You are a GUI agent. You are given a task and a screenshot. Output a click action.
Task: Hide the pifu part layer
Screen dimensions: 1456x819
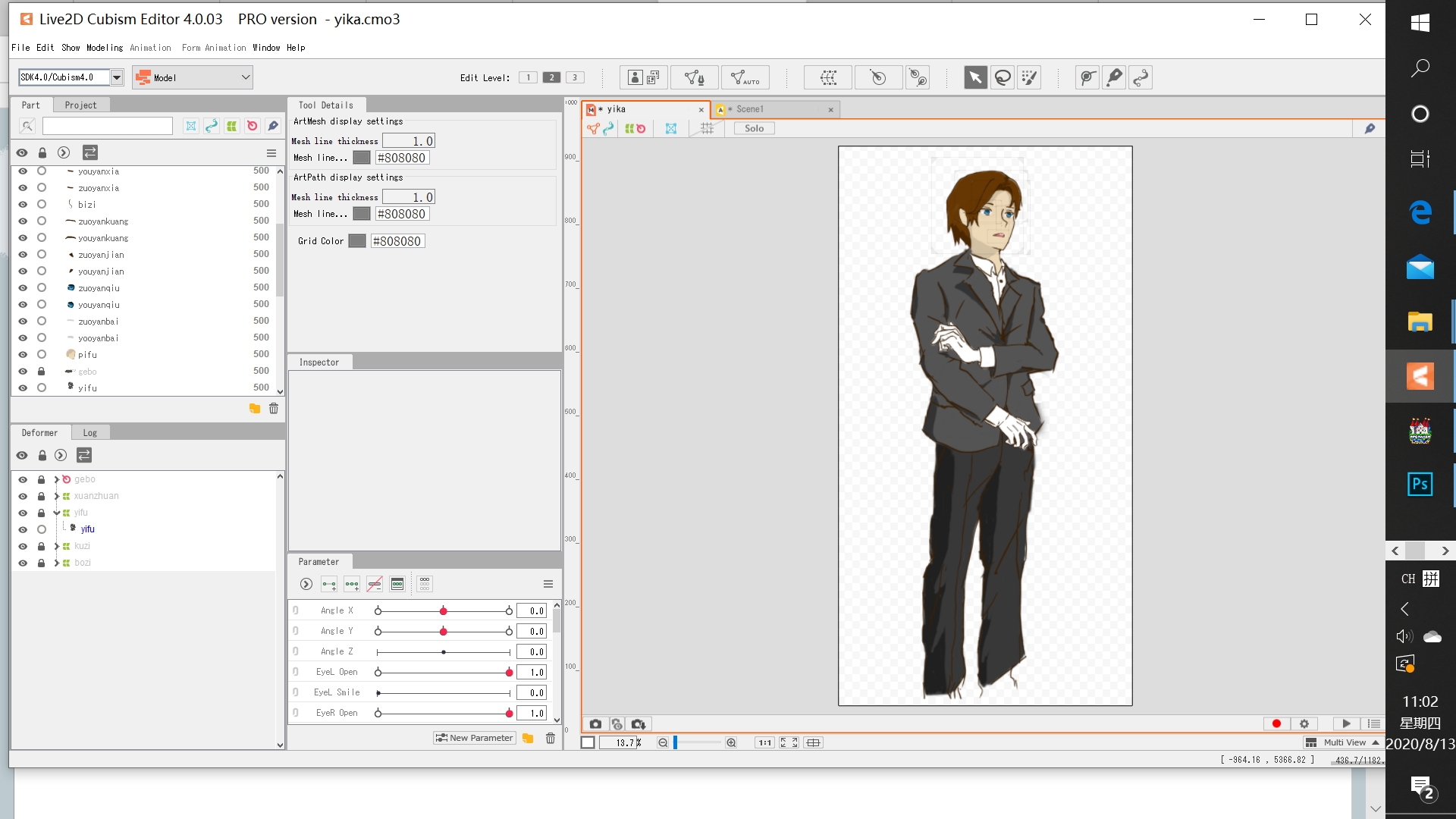23,355
